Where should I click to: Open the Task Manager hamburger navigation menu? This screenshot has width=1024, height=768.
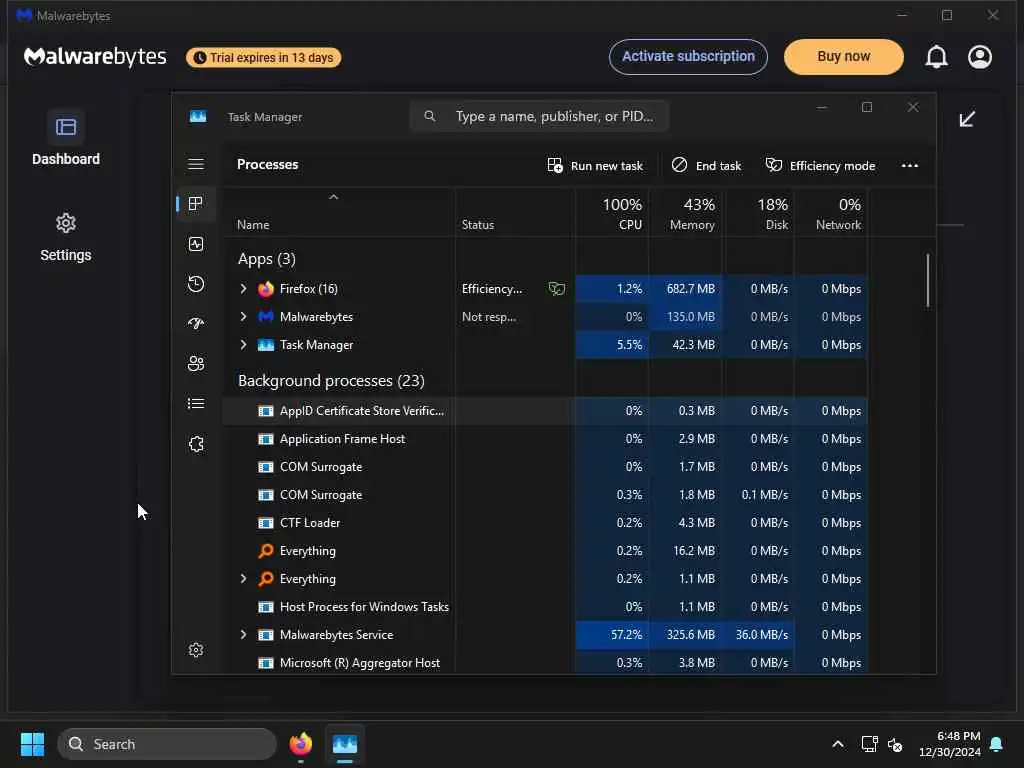tap(196, 164)
